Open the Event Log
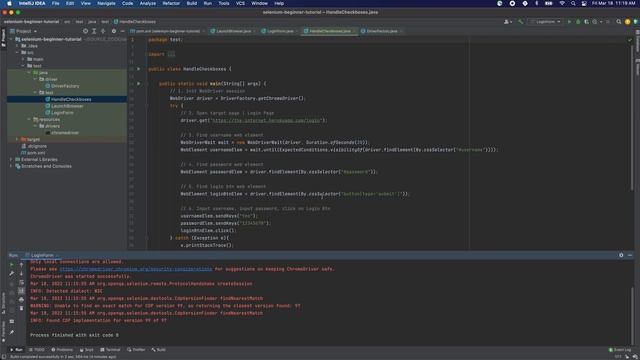 620,350
